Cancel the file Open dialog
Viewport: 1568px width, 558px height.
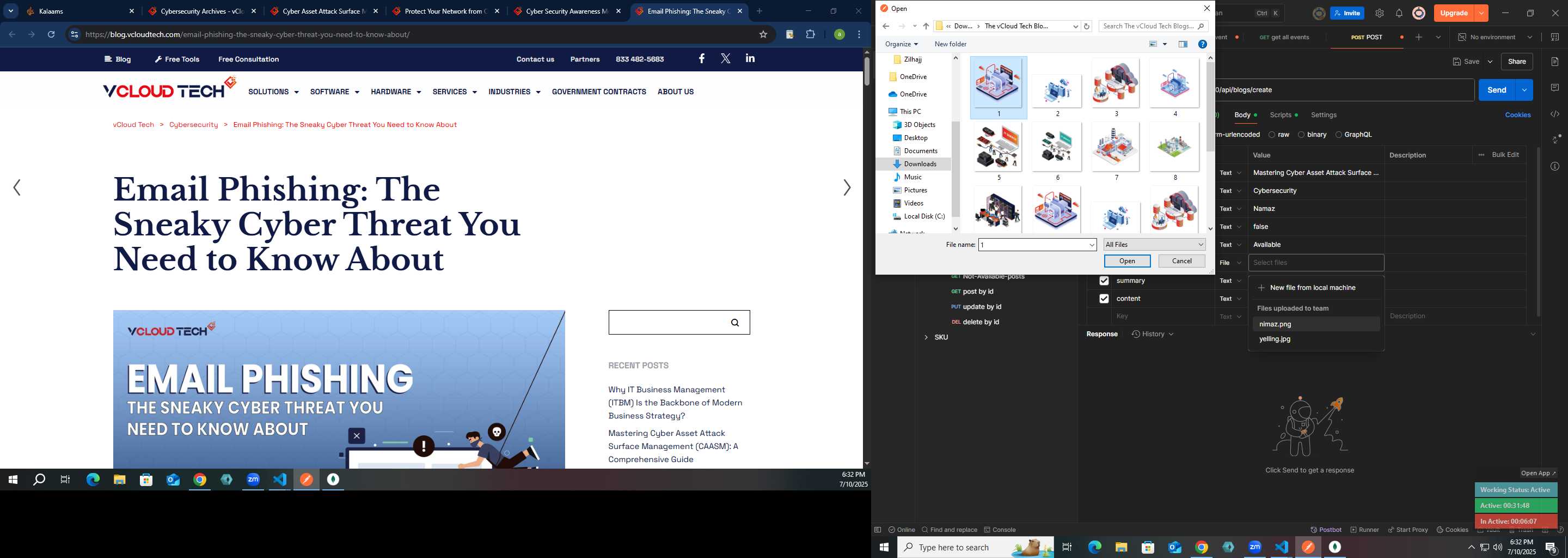pos(1181,262)
